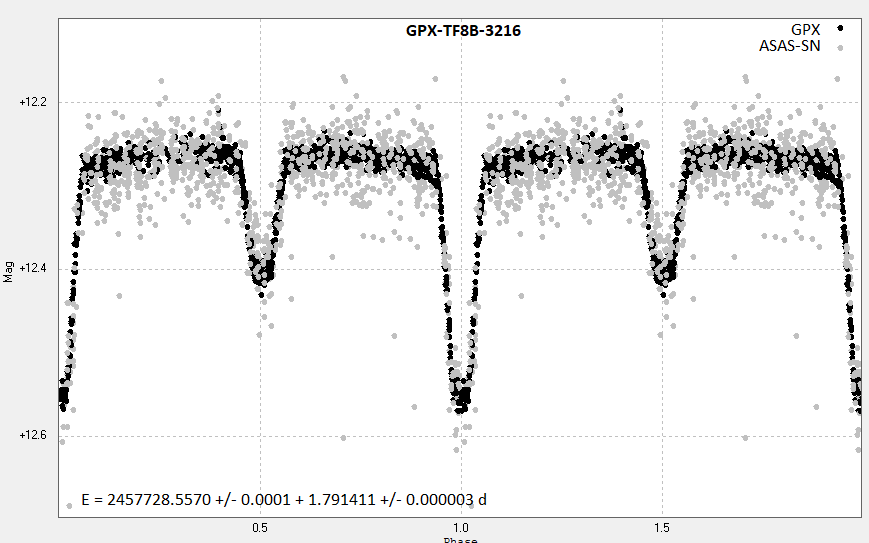Click the gray ASAS-SN legend marker
The image size is (869, 543).
tap(840, 48)
